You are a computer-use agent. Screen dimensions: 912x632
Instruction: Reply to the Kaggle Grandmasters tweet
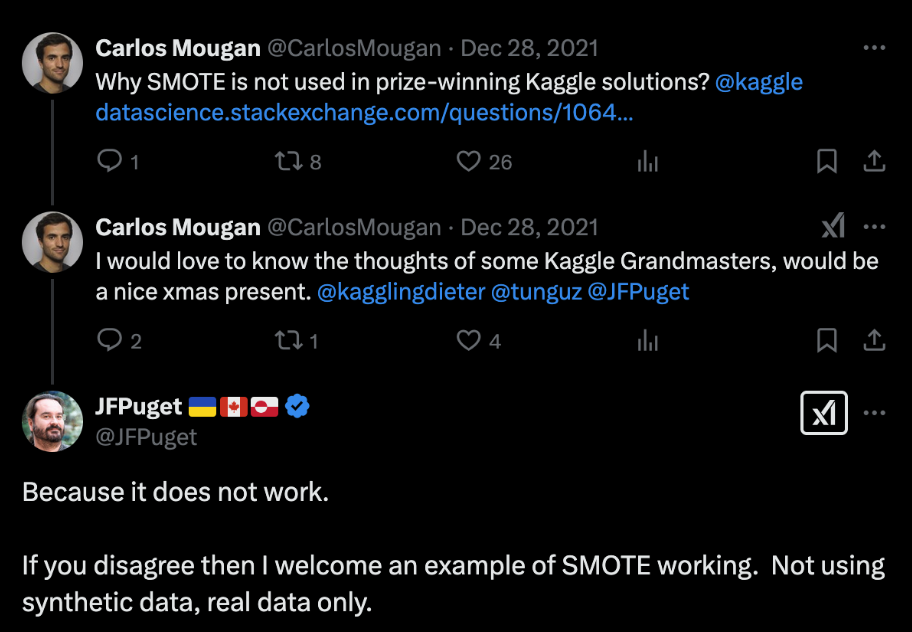[109, 341]
